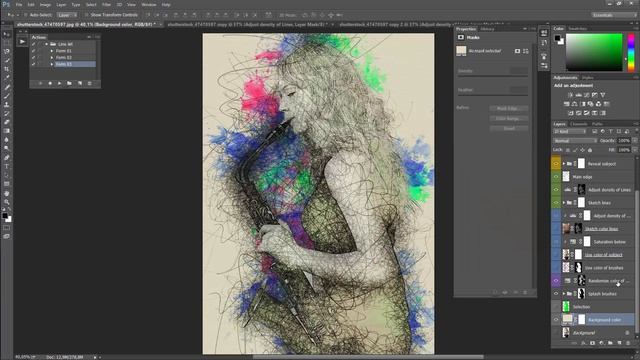
Task: Add a Vibrance adjustment
Action: 602,95
